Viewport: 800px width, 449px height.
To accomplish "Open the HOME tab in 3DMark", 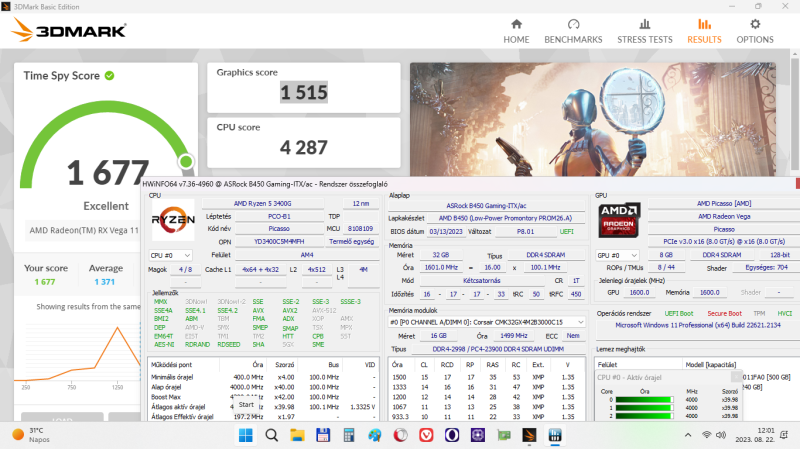I will tap(516, 32).
